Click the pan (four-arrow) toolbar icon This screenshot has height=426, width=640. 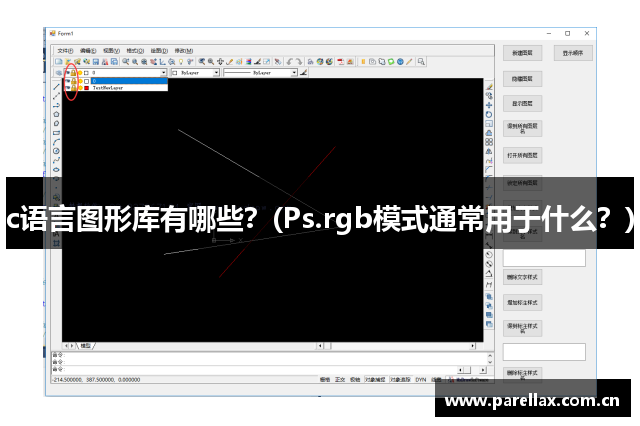coord(220,62)
